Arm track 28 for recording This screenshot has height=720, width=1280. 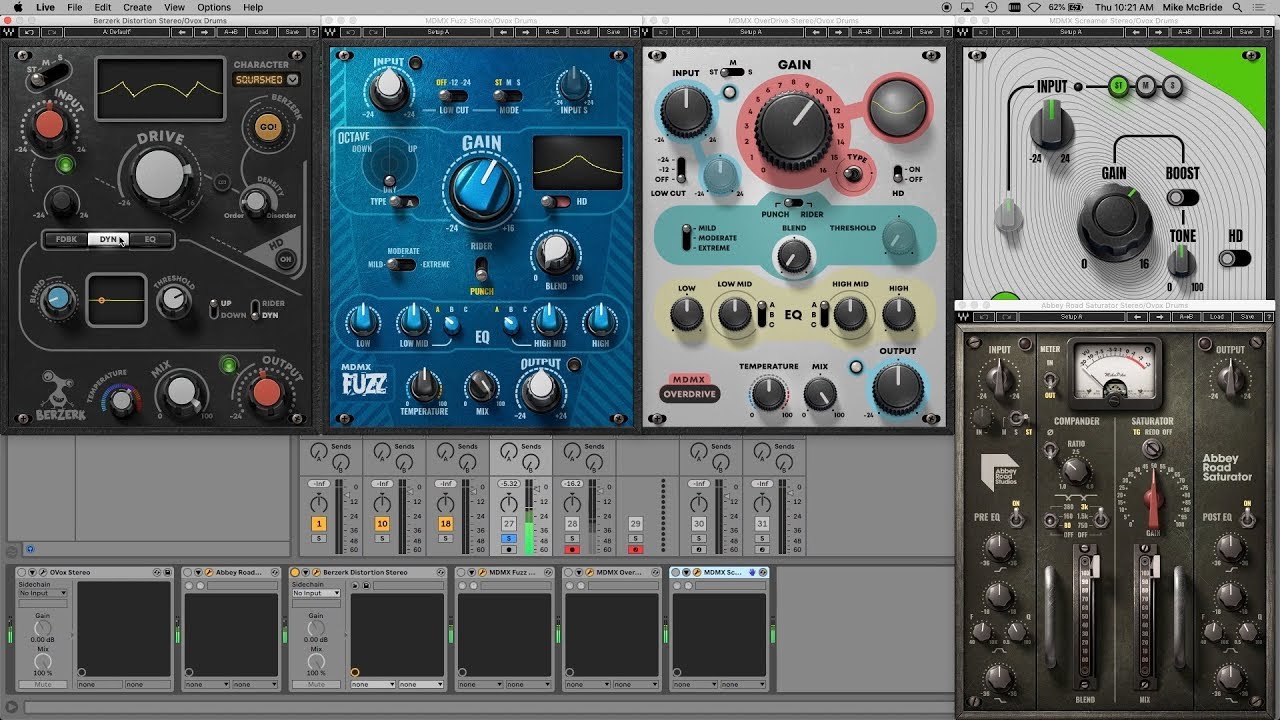[572, 549]
